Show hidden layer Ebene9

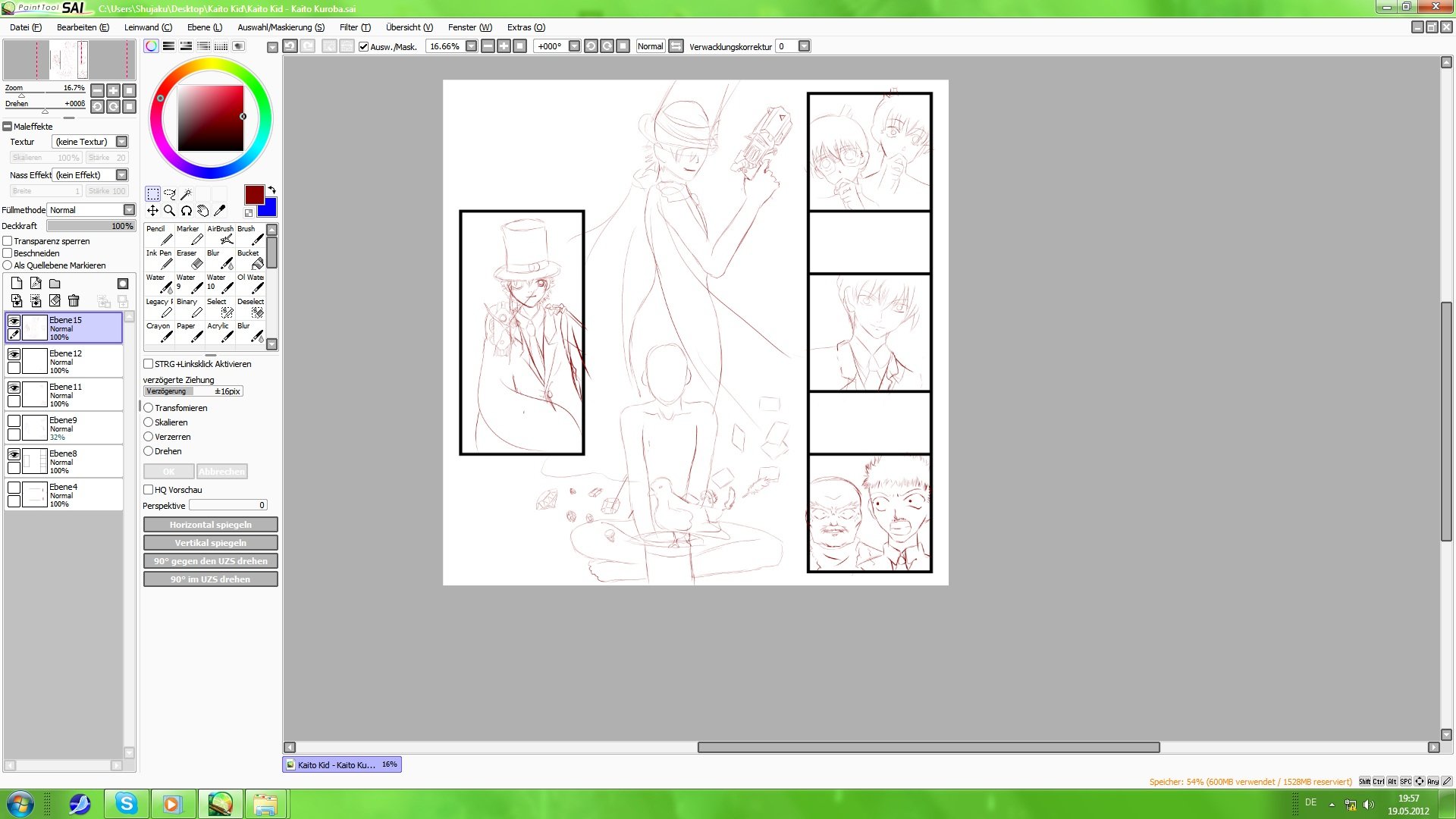click(14, 421)
